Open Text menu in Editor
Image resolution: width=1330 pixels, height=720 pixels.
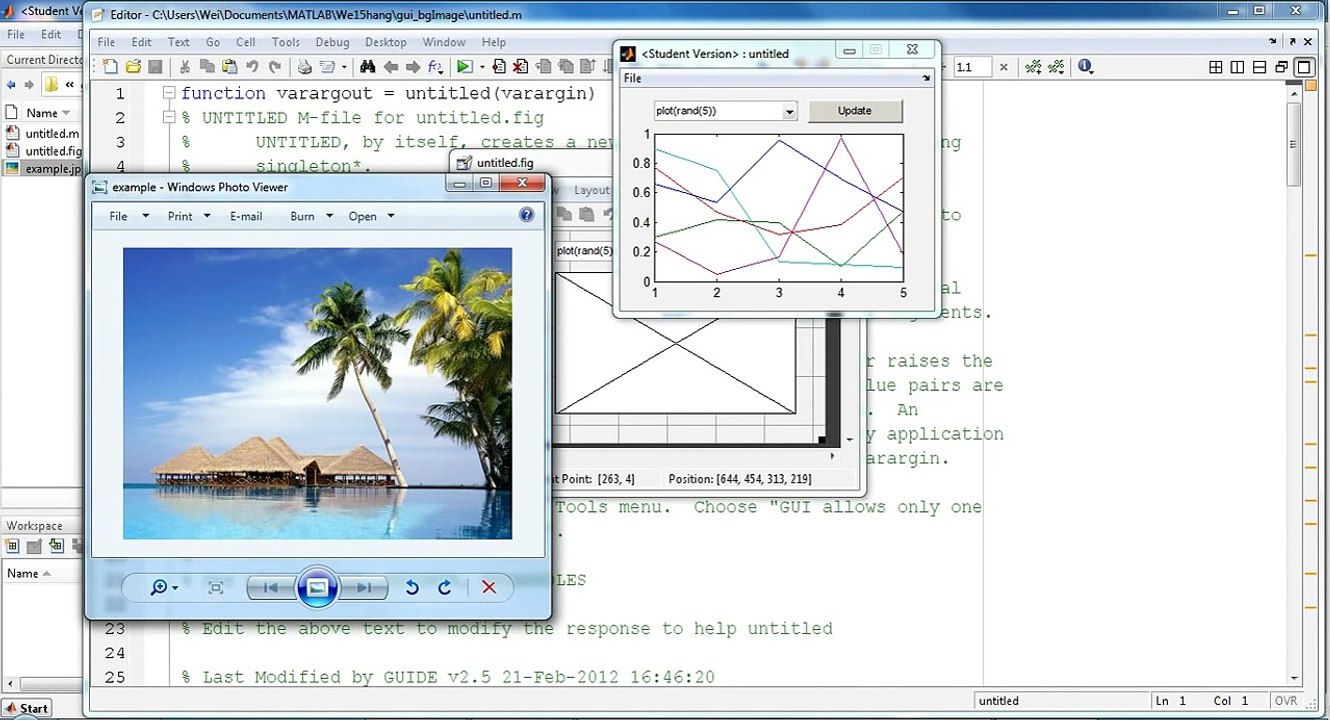click(x=179, y=42)
